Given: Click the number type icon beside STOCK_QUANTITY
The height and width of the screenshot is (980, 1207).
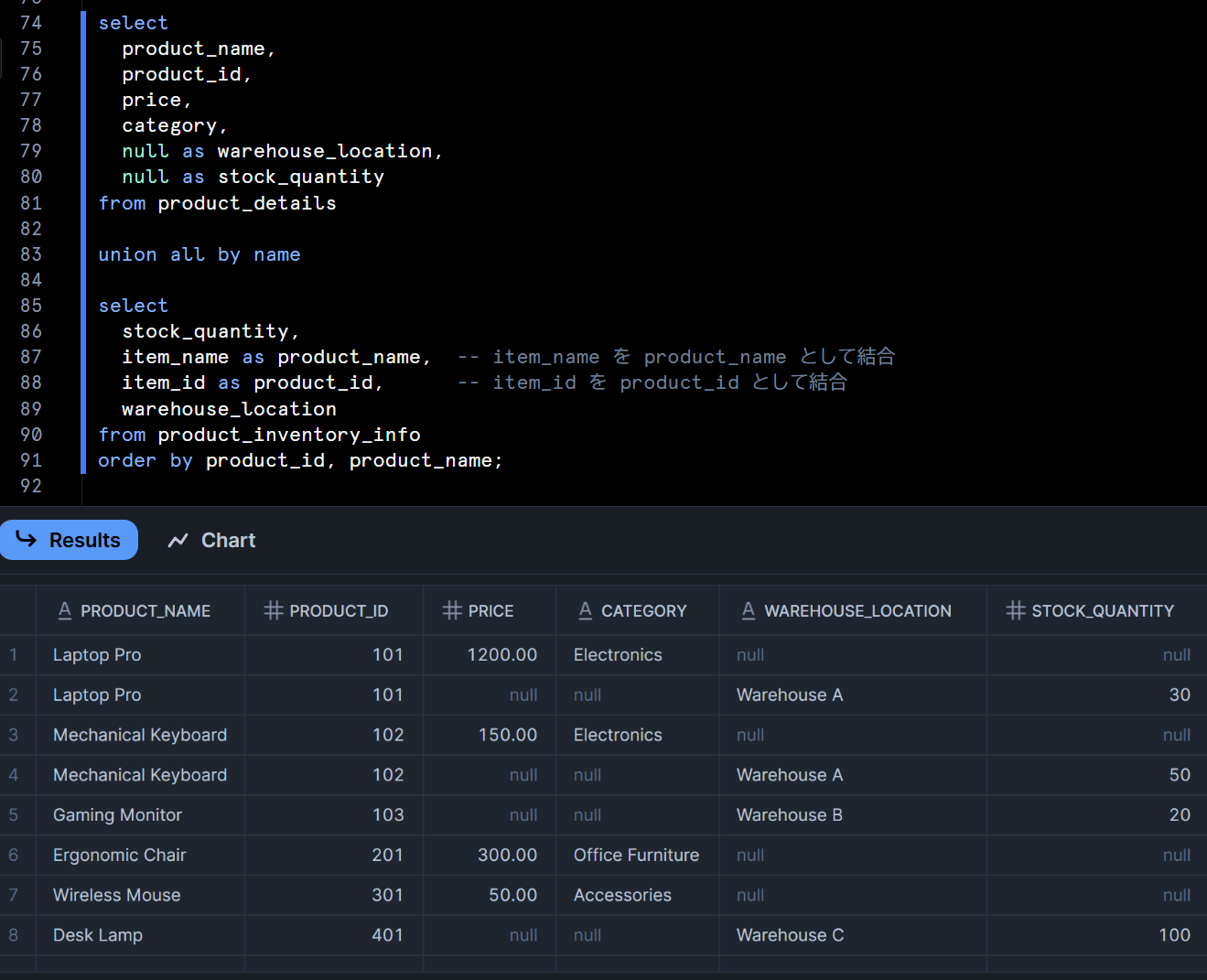Looking at the screenshot, I should coord(1015,610).
